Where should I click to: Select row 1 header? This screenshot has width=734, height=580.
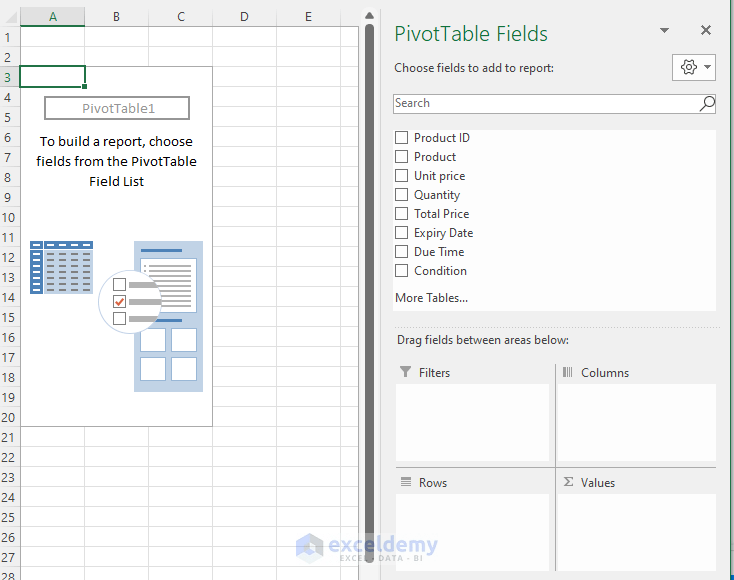[x=8, y=37]
